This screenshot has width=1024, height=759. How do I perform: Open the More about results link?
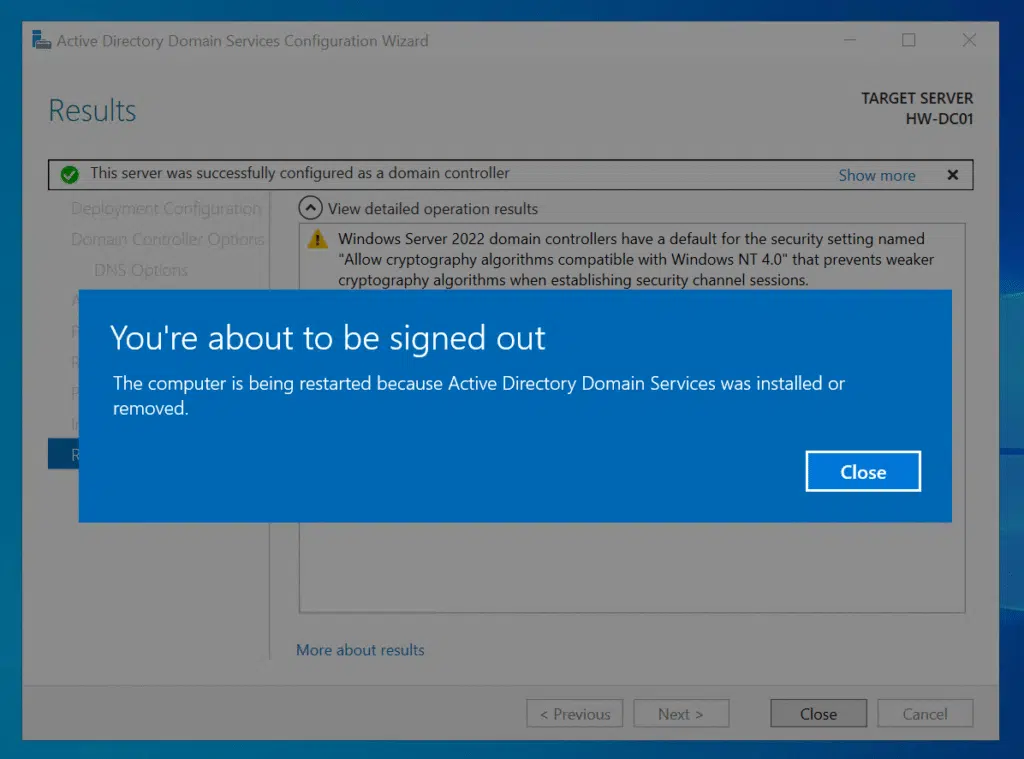[360, 650]
